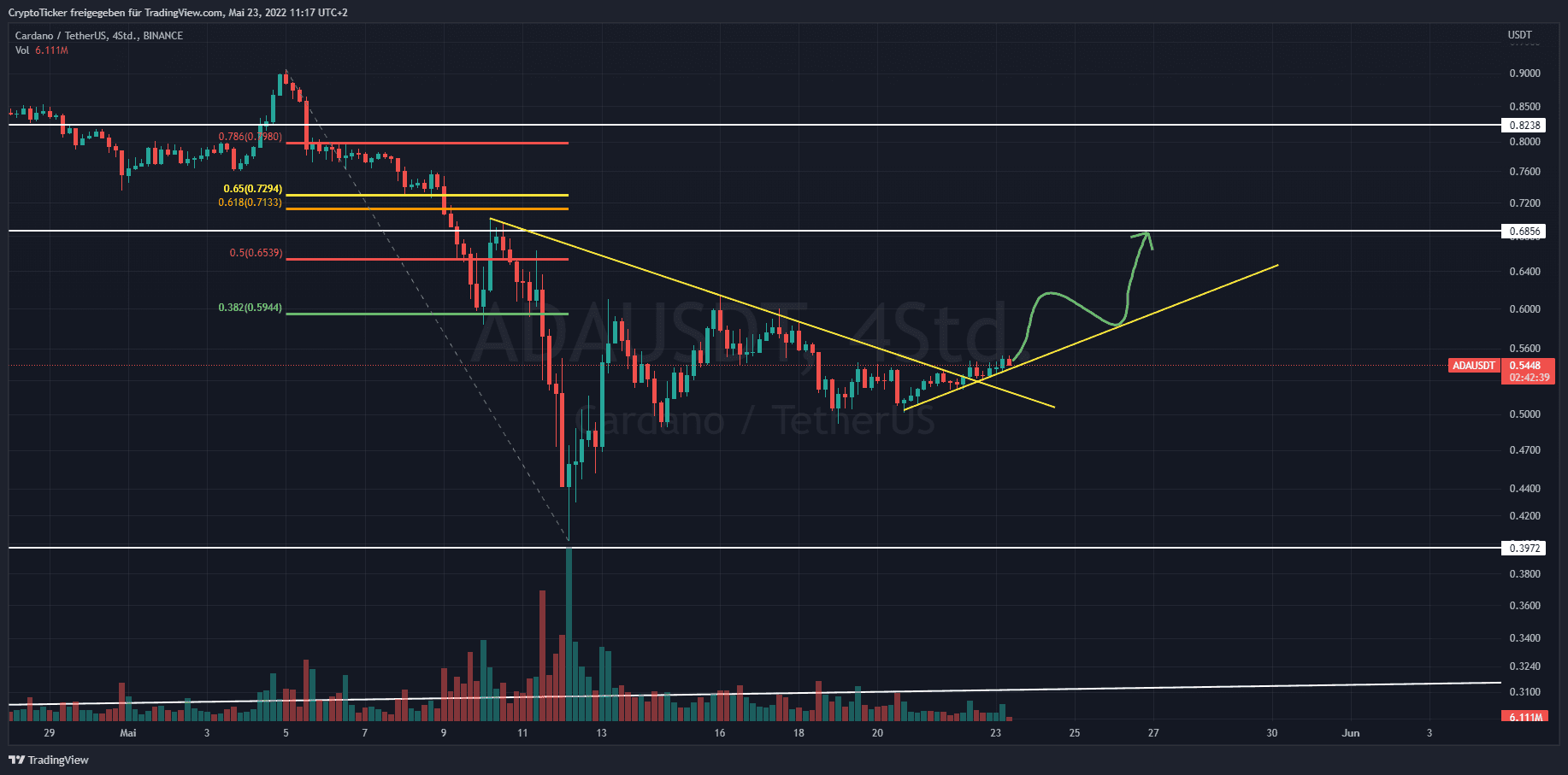
Task: Click the USDT currency label above the price axis
Action: point(1519,35)
